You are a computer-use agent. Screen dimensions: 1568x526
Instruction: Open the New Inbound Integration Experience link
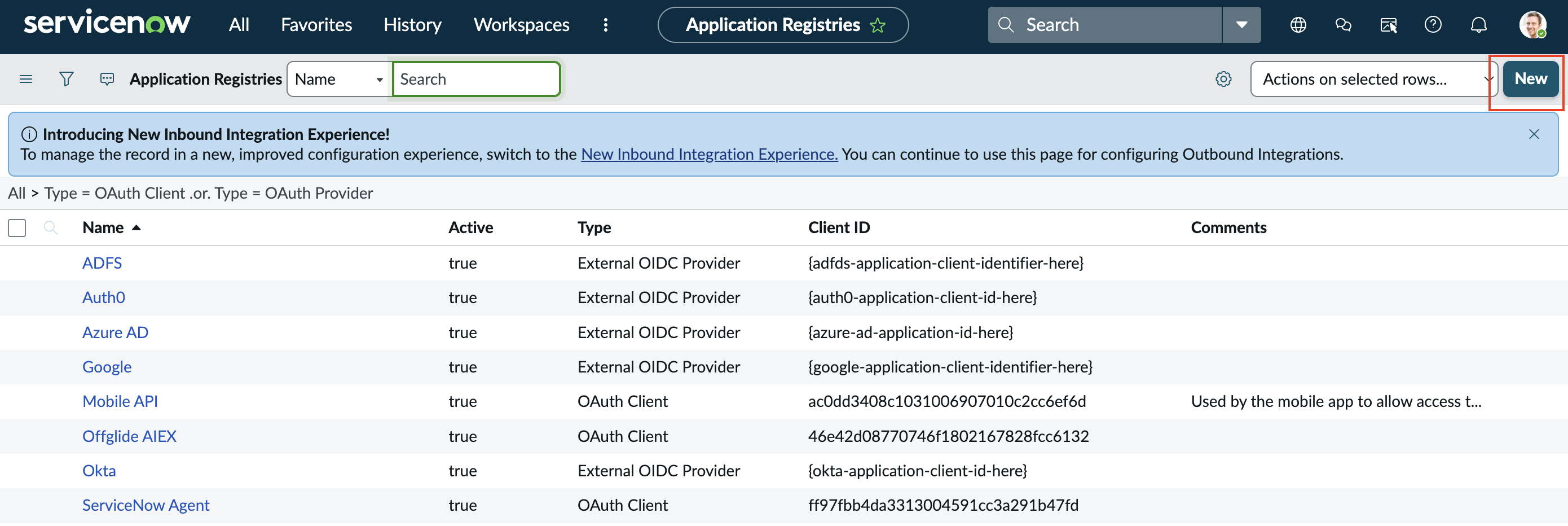coord(709,155)
